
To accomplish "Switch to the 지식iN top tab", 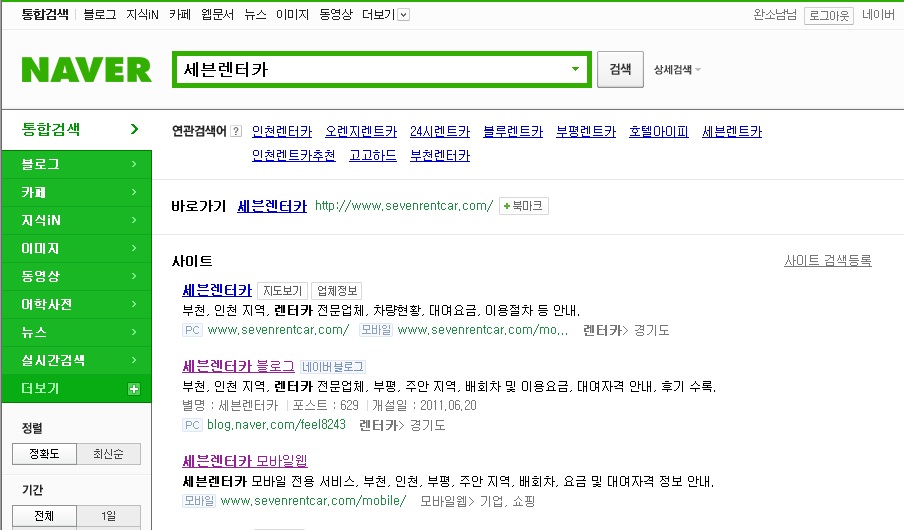I will (142, 14).
